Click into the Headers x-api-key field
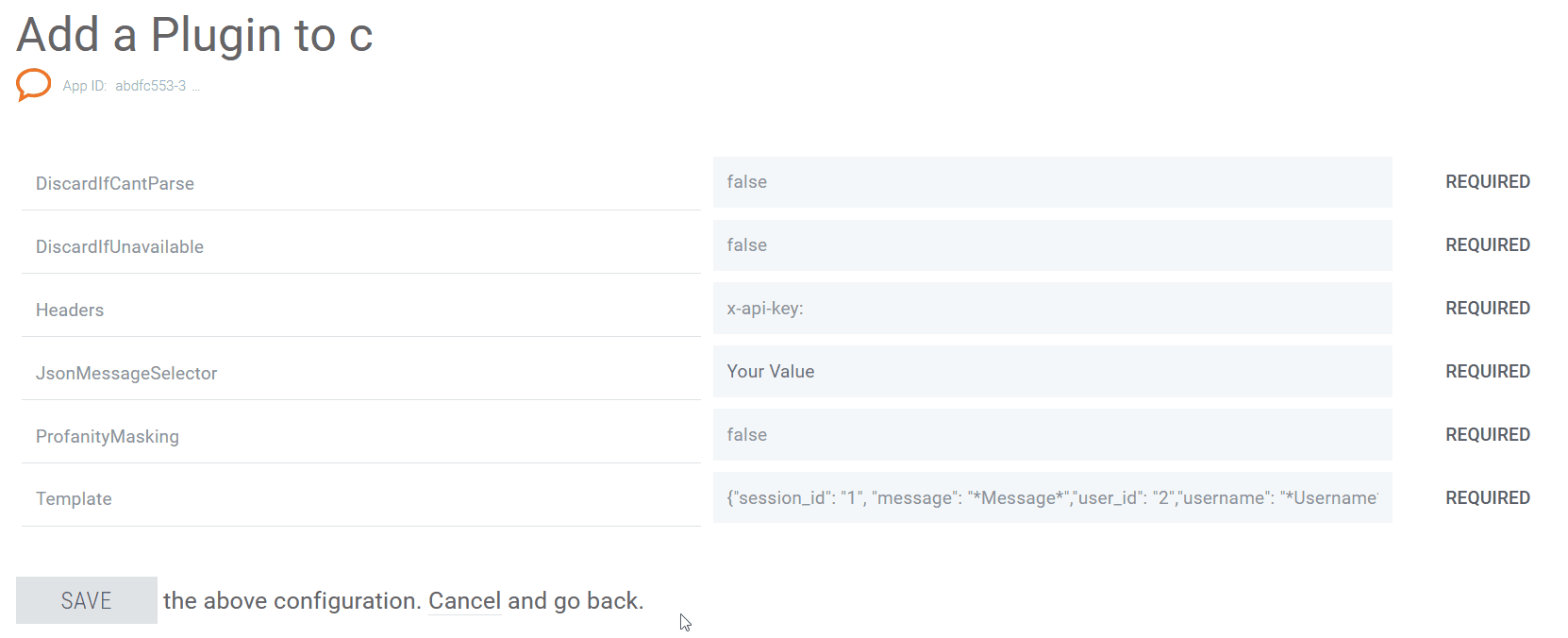This screenshot has height=638, width=1568. pyautogui.click(x=1052, y=309)
